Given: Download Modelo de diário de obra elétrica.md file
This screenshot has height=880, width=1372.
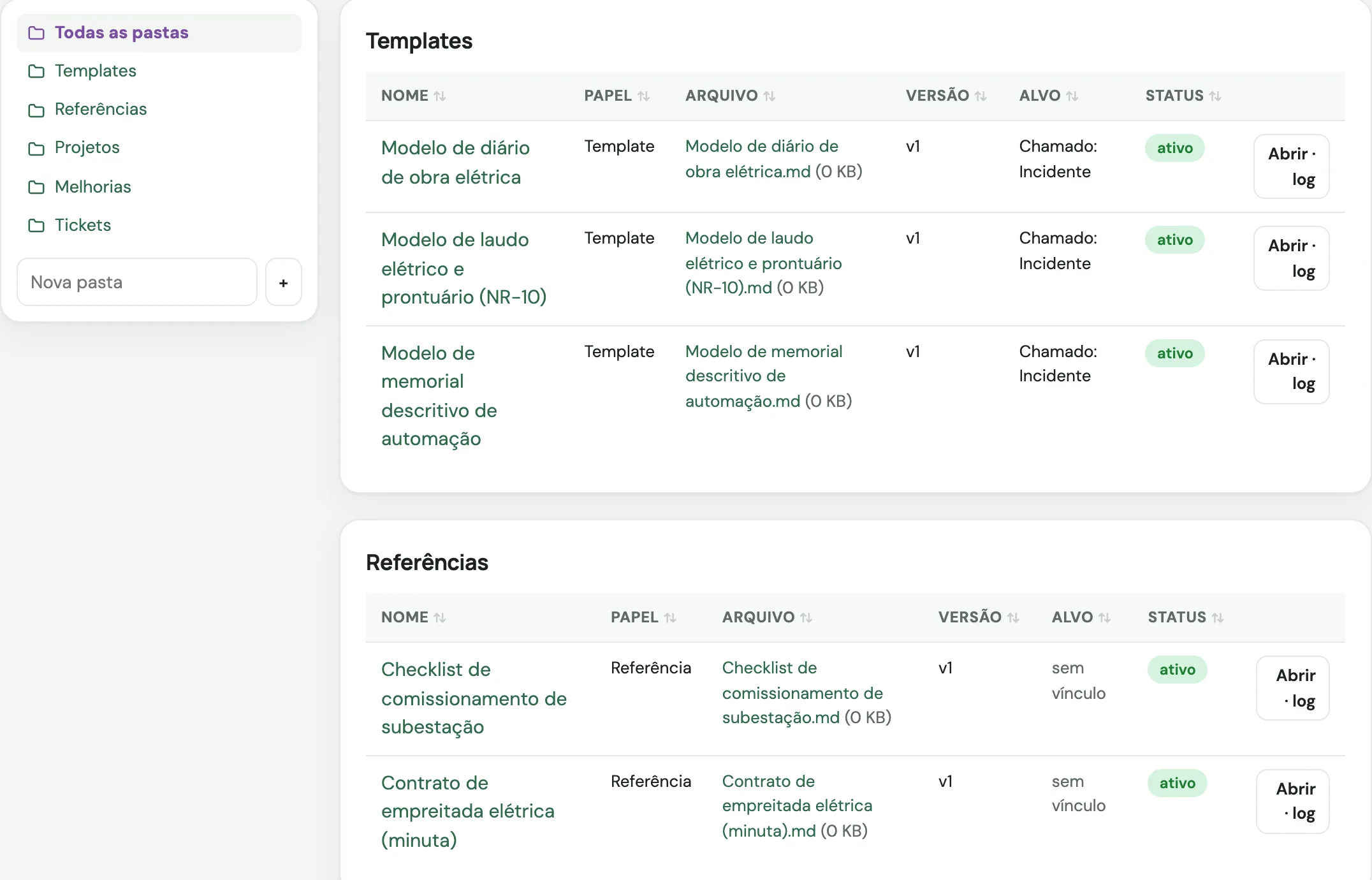Looking at the screenshot, I should click(762, 159).
